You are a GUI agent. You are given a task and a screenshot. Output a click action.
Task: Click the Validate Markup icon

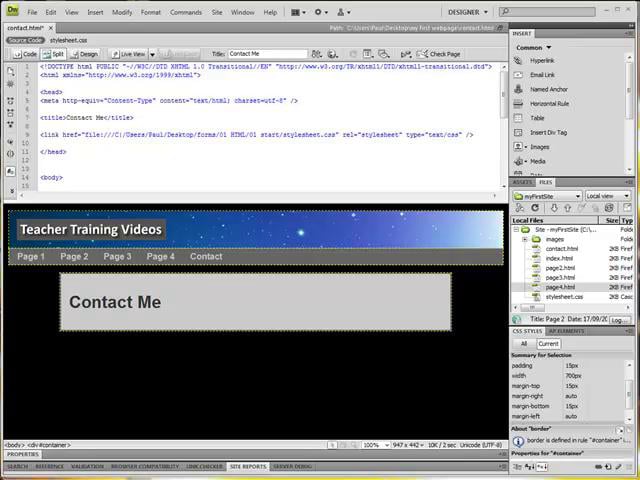coord(406,54)
